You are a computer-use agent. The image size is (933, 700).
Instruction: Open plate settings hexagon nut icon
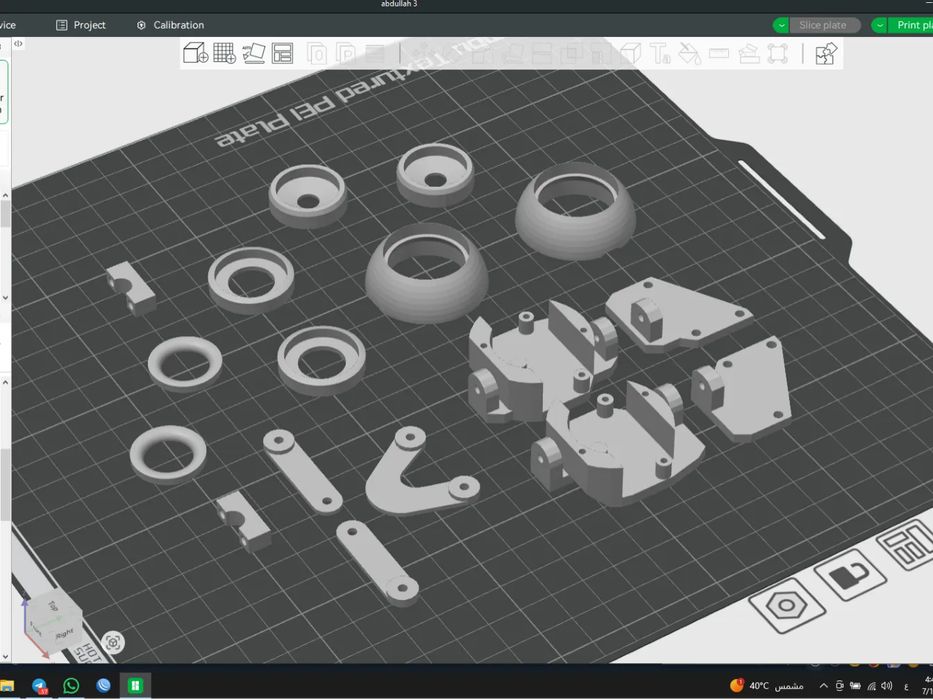[x=786, y=606]
